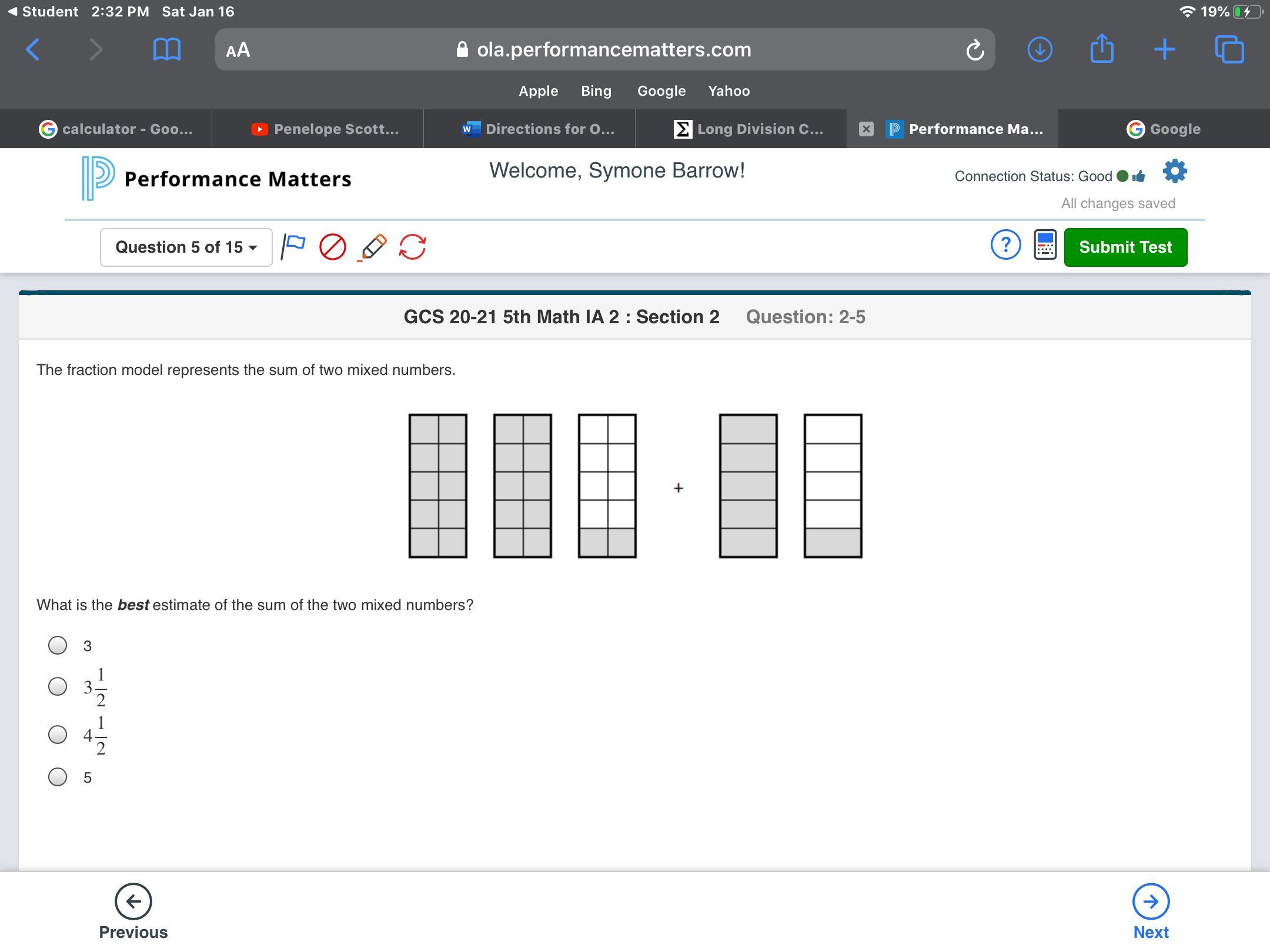Choose the answer 5 radio button
This screenshot has width=1270, height=952.
click(x=58, y=777)
